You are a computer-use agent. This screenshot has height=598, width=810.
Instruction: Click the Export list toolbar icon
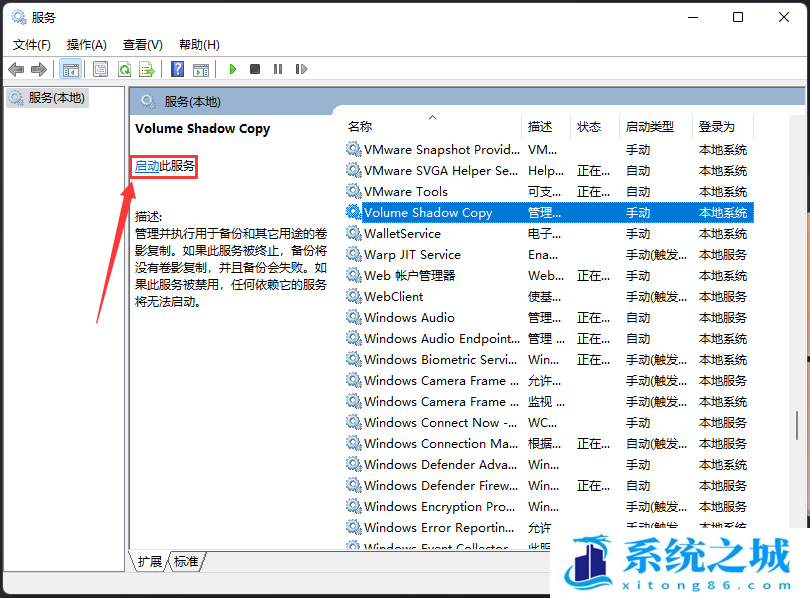coord(147,69)
